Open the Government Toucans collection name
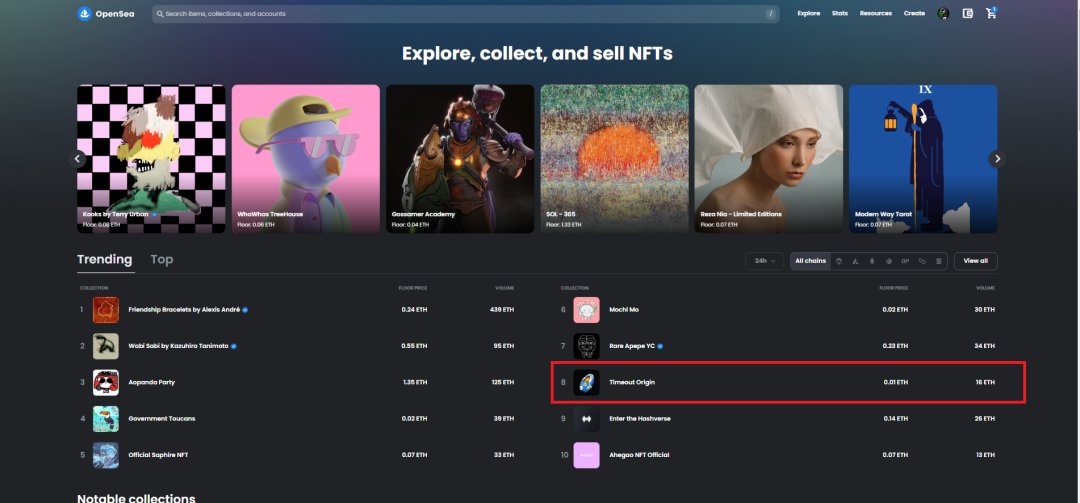The image size is (1080, 503). 162,419
